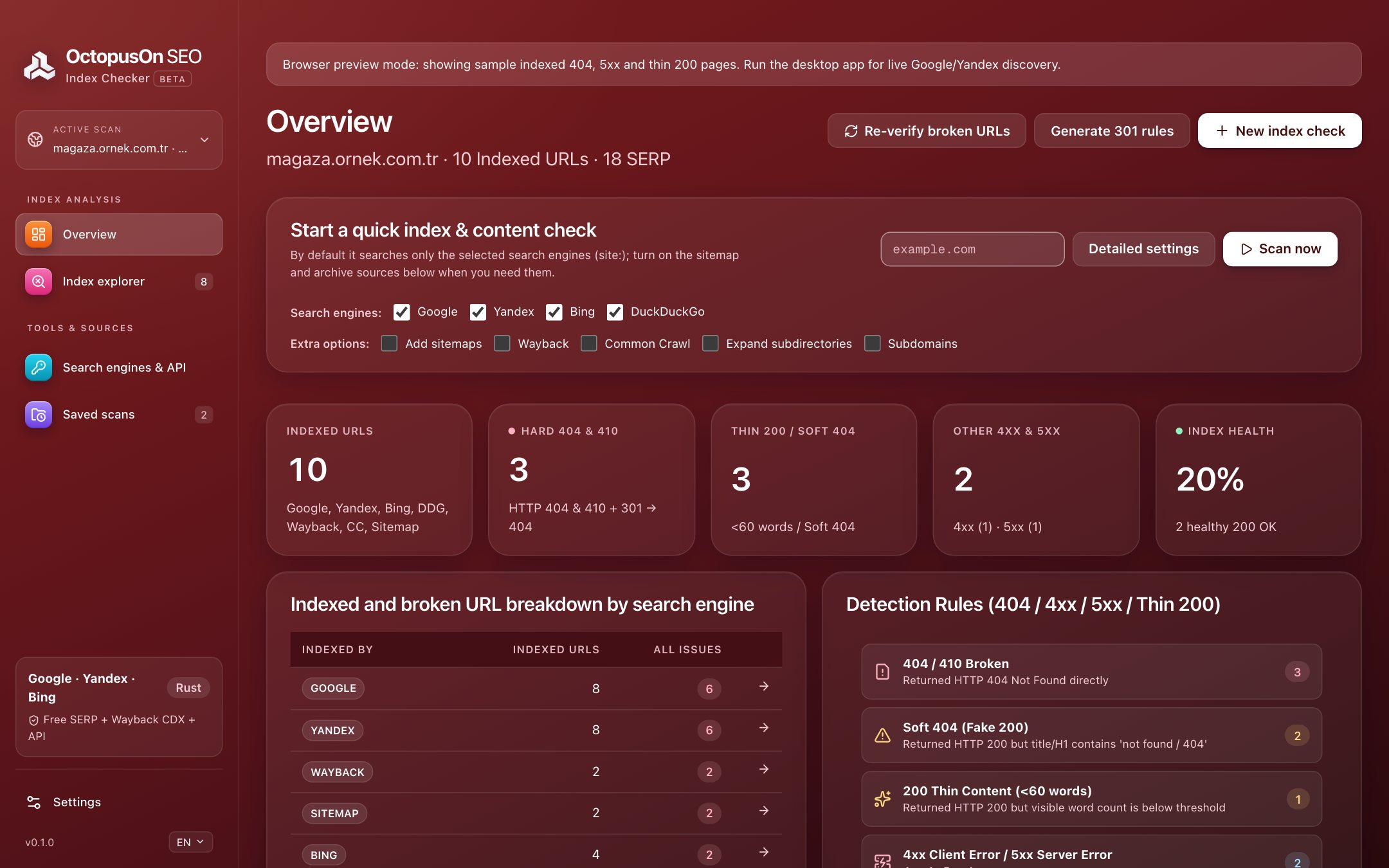The image size is (1389, 868).
Task: Click the Scan now button
Action: pyautogui.click(x=1280, y=249)
